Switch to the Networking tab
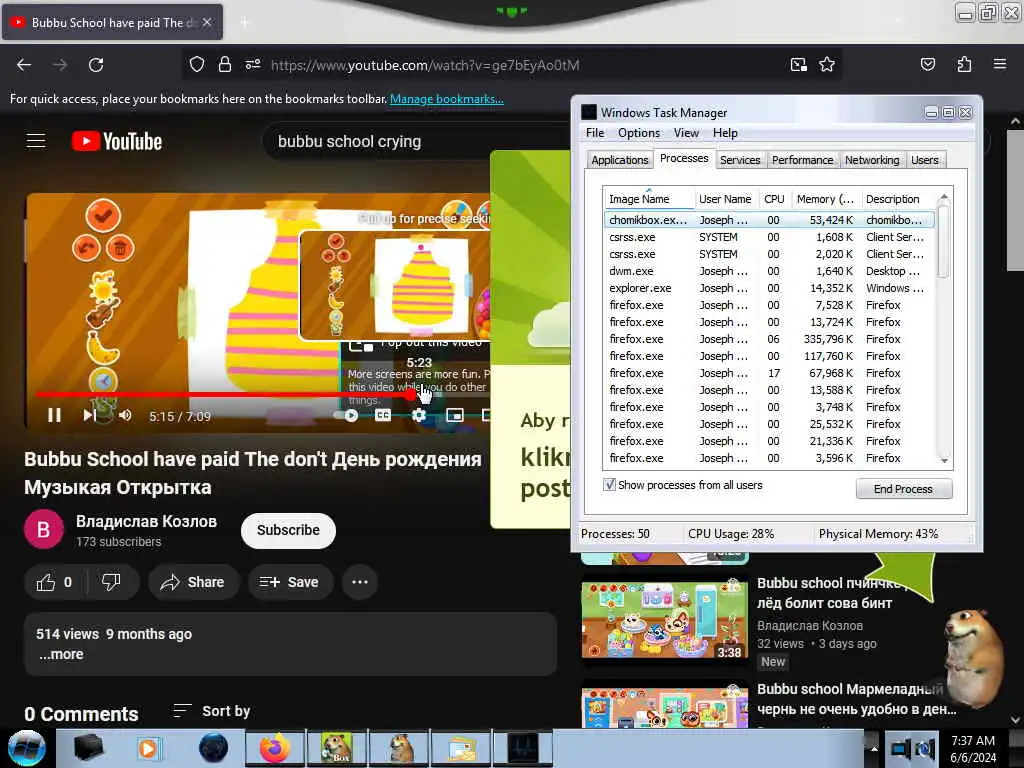The image size is (1024, 768). (872, 160)
